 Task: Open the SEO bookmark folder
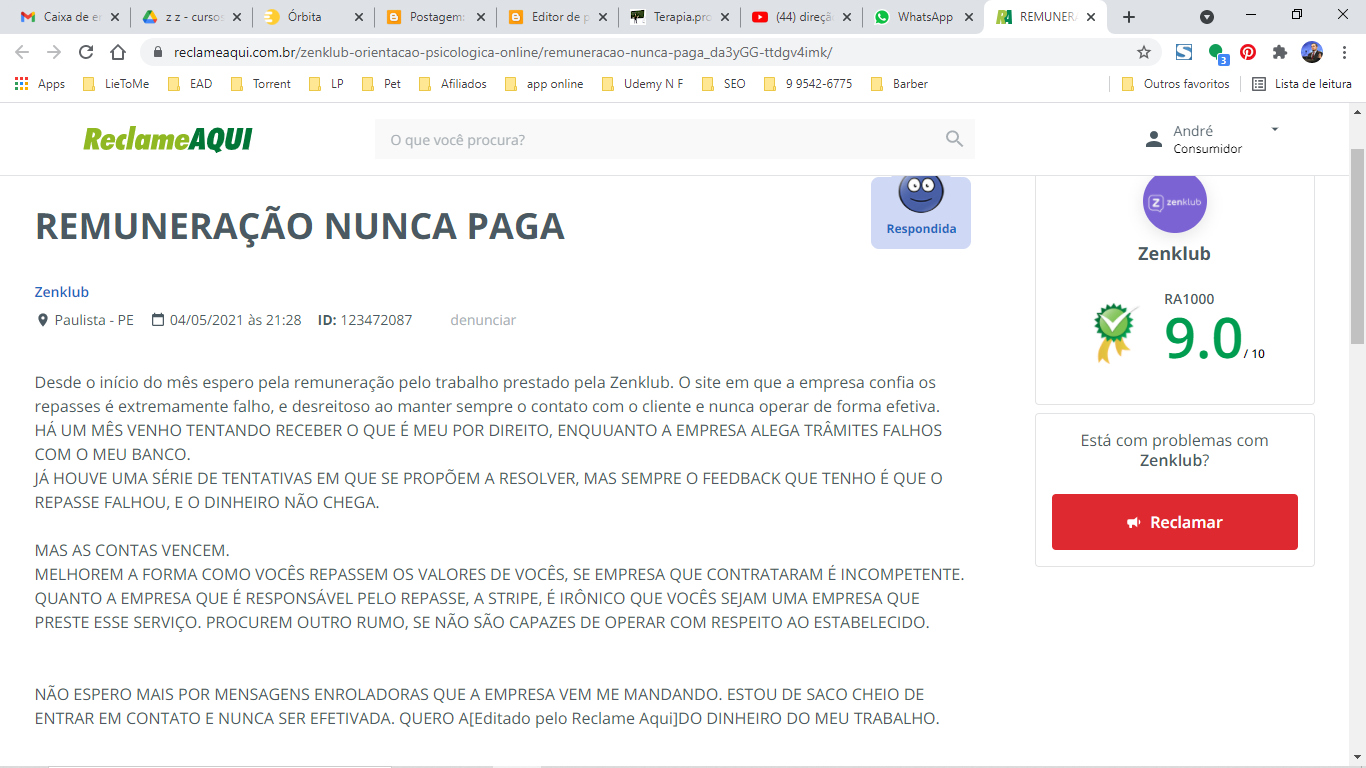tap(723, 84)
